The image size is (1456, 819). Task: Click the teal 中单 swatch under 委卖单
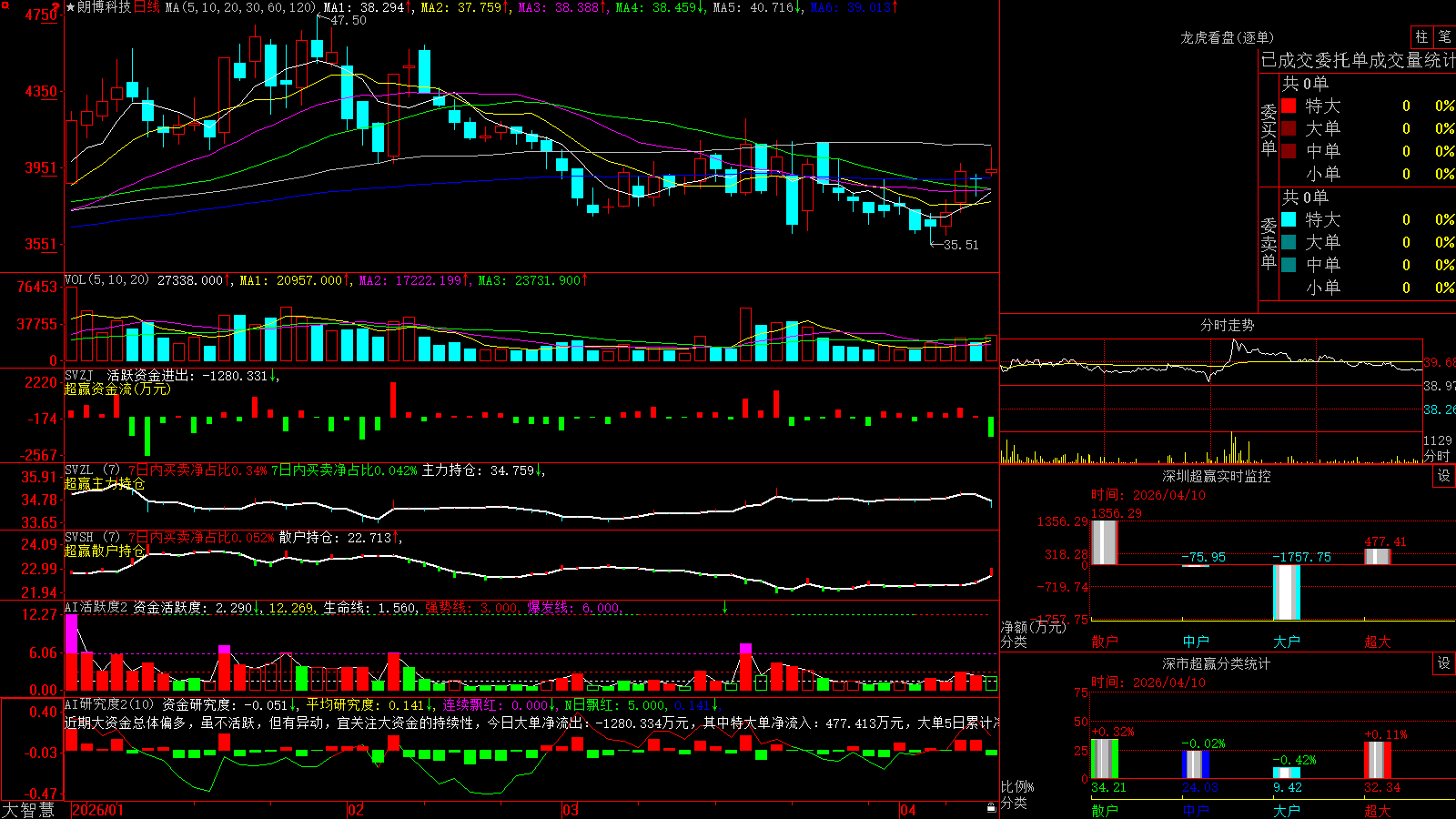point(1289,264)
